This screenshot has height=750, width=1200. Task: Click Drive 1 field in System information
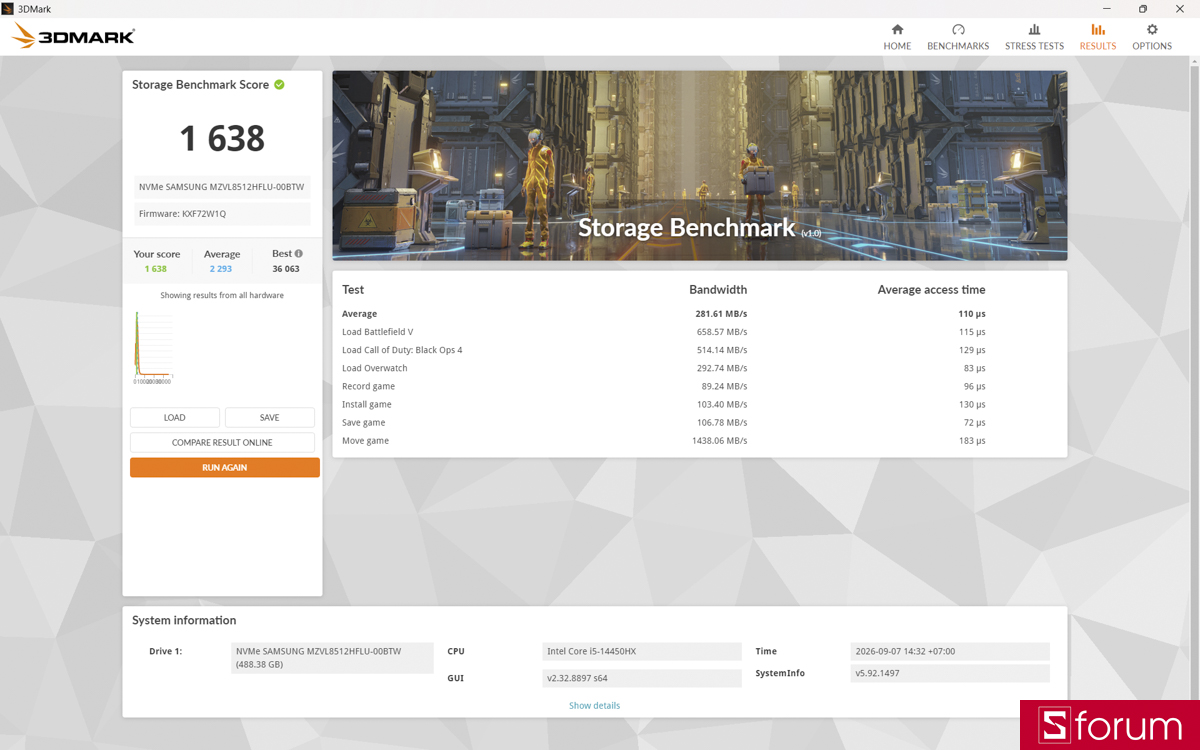[333, 658]
